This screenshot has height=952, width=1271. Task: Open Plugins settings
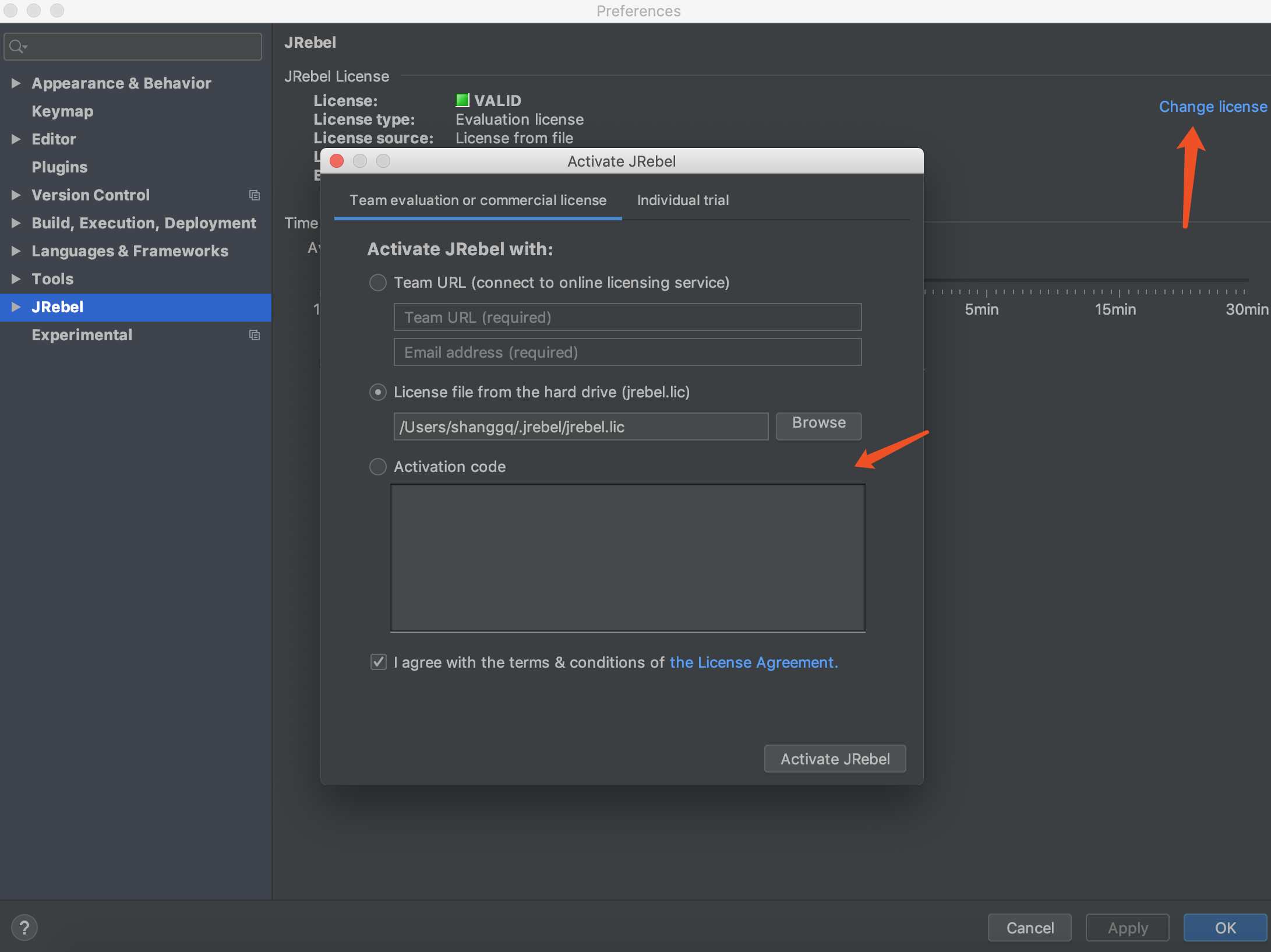(x=59, y=167)
